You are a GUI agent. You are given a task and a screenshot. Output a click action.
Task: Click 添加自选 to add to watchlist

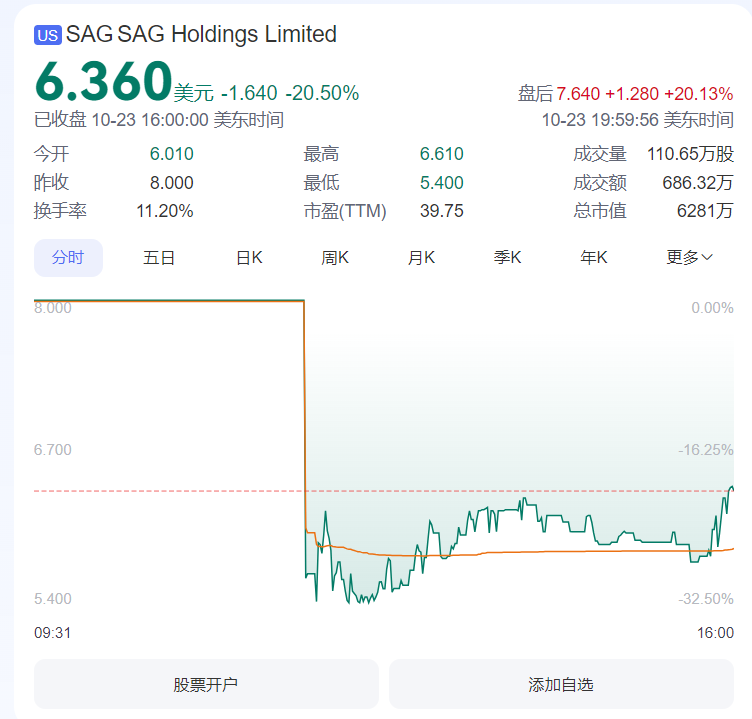(x=561, y=685)
